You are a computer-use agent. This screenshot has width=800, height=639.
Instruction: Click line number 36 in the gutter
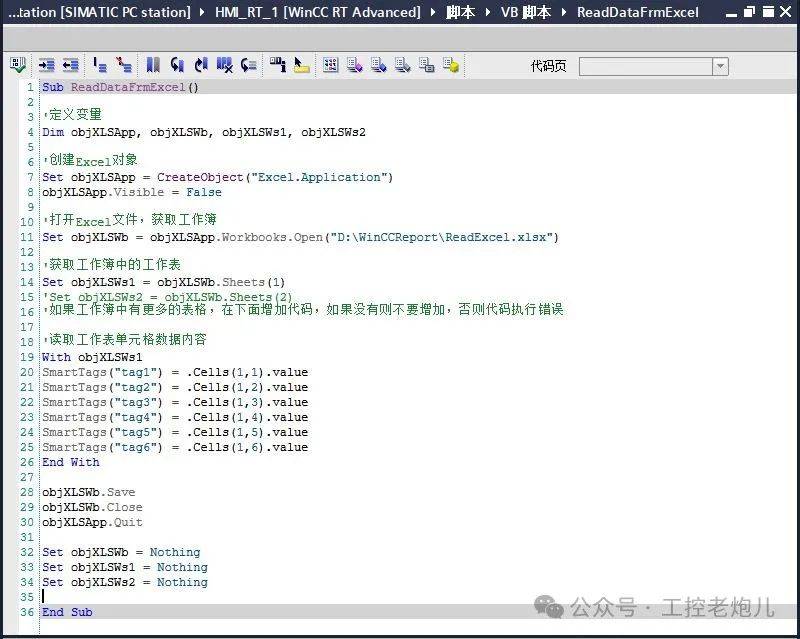[27, 612]
